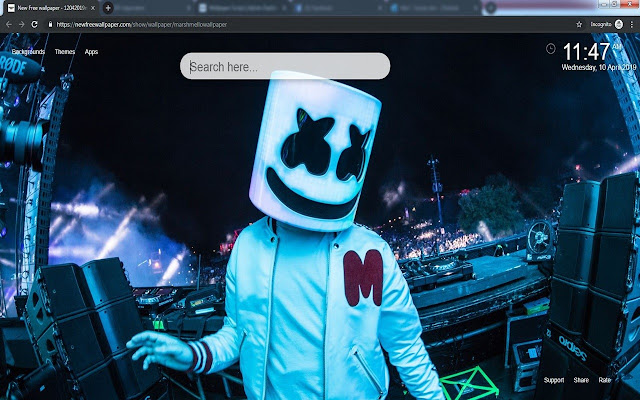This screenshot has width=640, height=400.
Task: Click the padlock site security icon
Action: click(50, 24)
